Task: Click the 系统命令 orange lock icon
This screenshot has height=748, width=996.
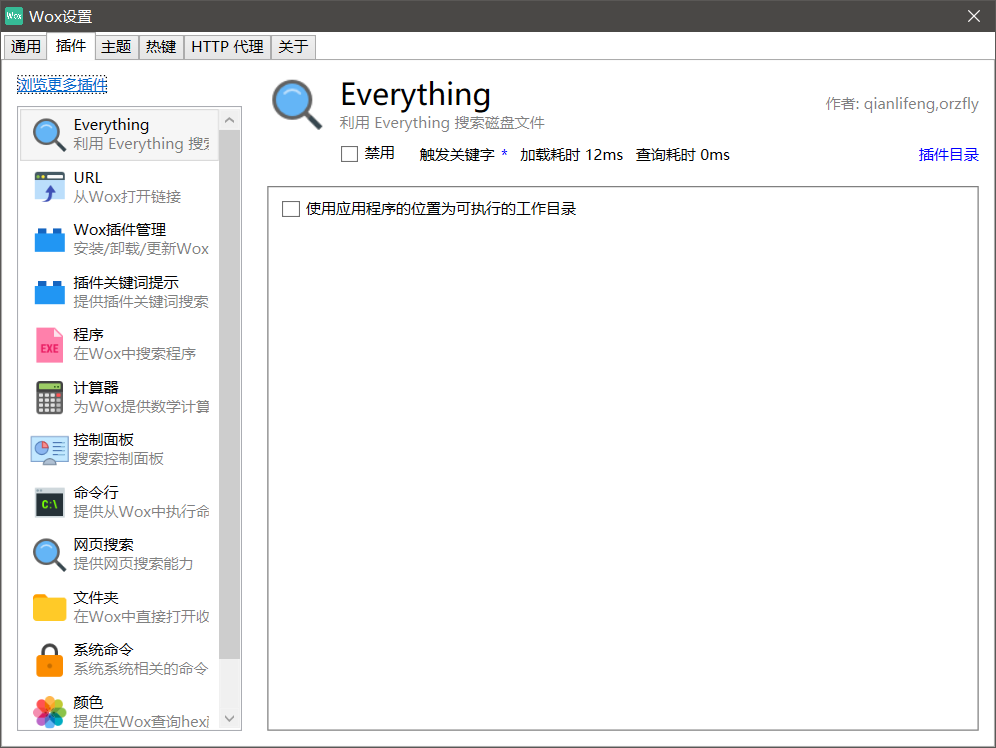Action: pos(49,660)
